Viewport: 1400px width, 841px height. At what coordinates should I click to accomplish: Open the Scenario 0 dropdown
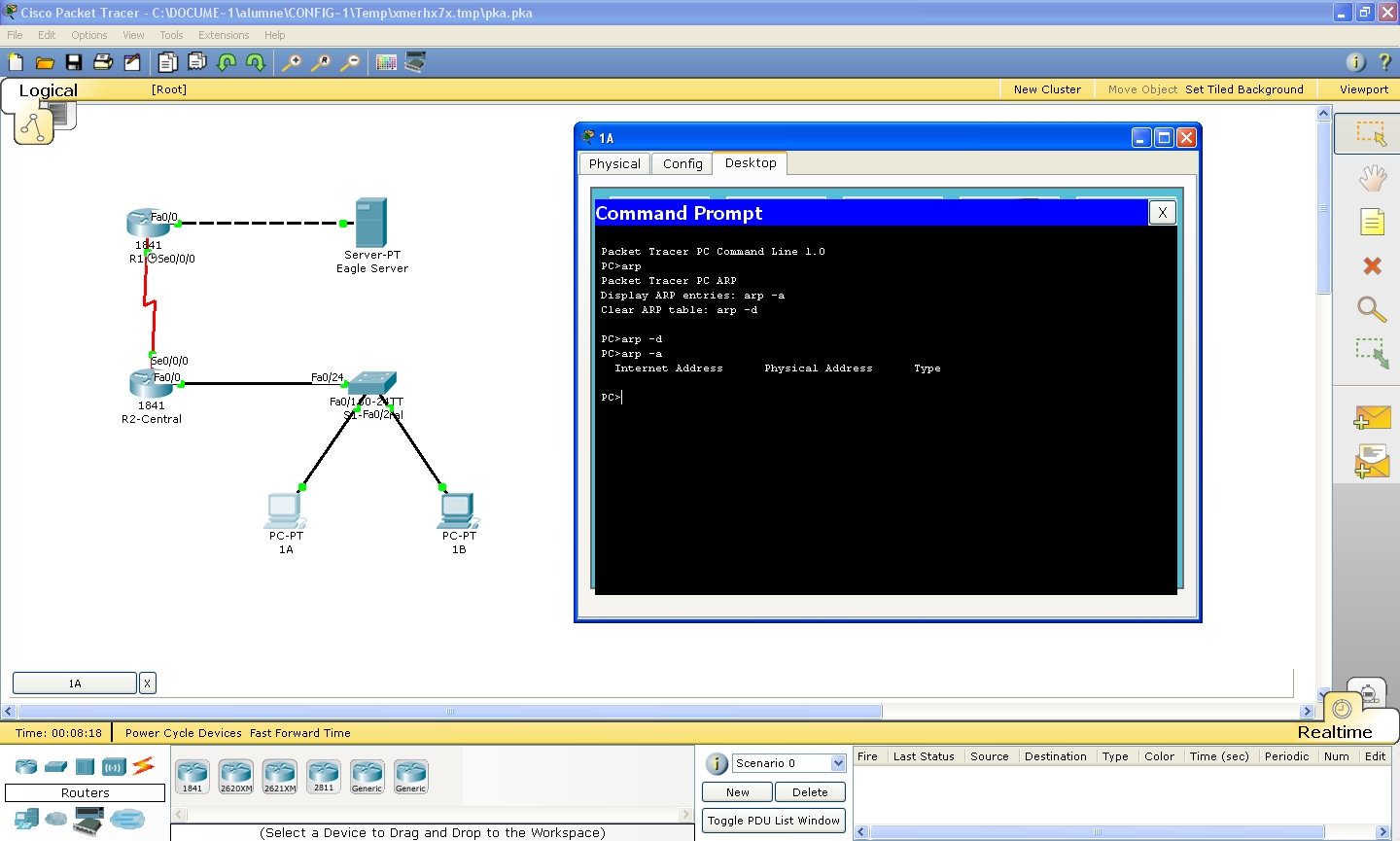[x=836, y=762]
